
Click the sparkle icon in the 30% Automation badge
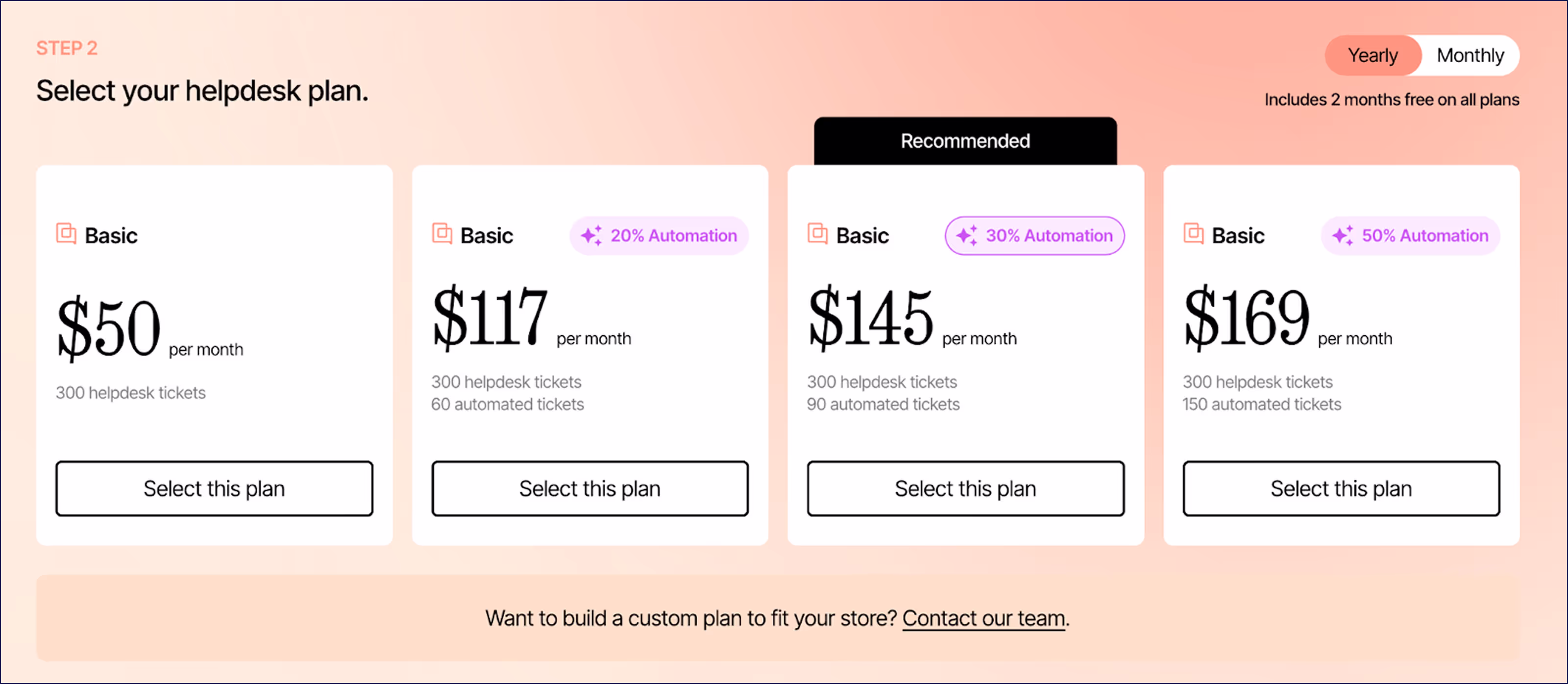pyautogui.click(x=967, y=236)
